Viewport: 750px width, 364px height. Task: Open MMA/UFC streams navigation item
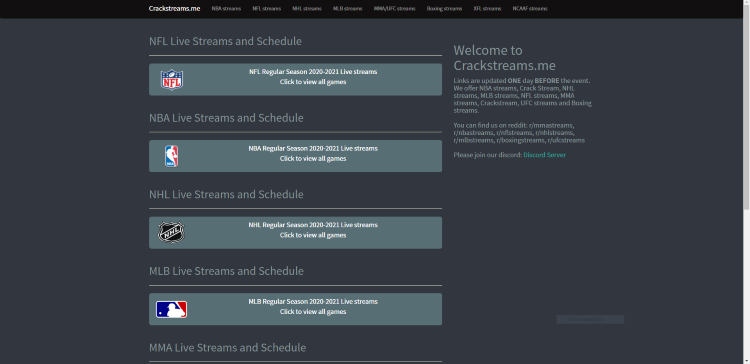[395, 9]
